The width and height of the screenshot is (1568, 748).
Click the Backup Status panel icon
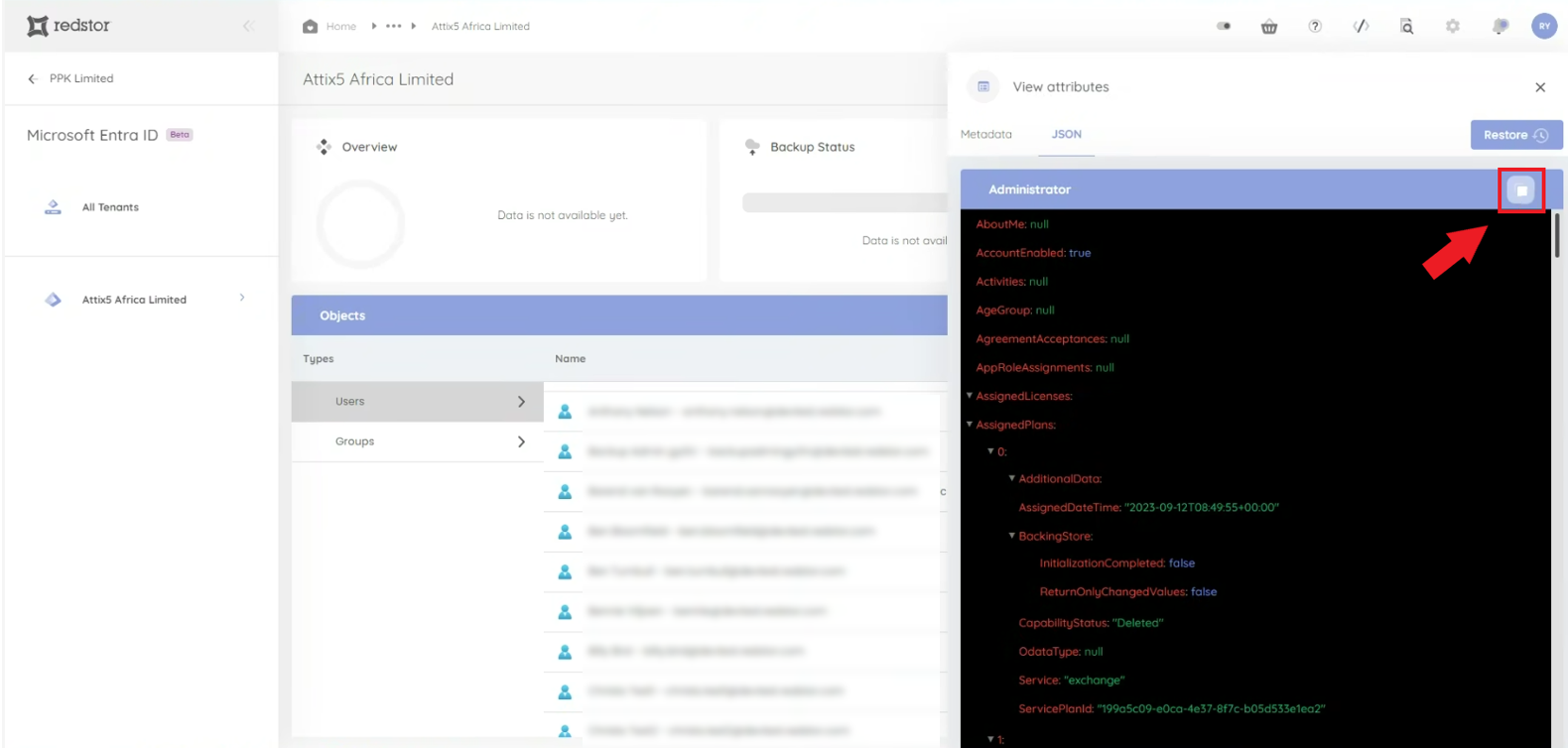coord(752,147)
